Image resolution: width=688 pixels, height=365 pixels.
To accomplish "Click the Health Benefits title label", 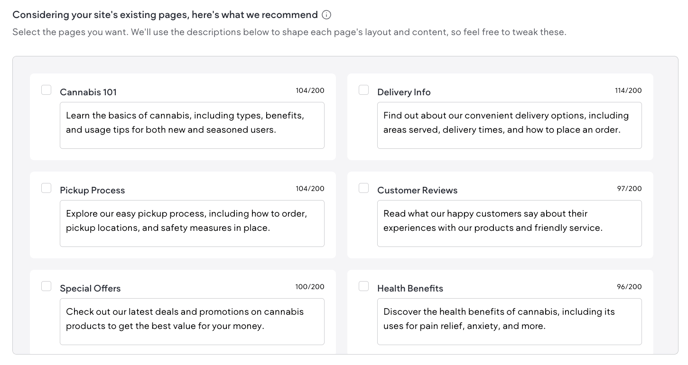I will coord(410,288).
